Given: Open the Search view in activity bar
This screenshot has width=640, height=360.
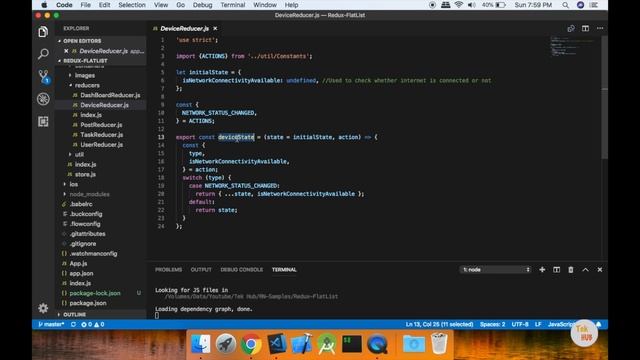Looking at the screenshot, I should click(43, 53).
